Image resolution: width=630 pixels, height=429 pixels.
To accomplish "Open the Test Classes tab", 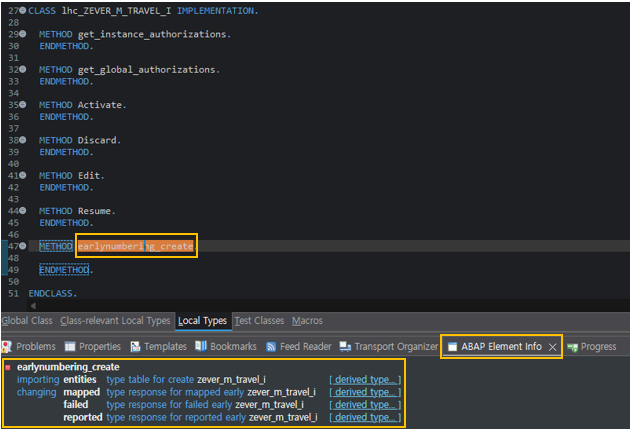I will point(259,321).
